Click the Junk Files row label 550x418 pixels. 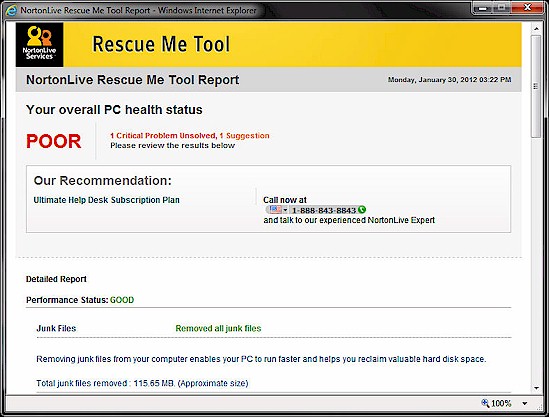click(x=56, y=328)
